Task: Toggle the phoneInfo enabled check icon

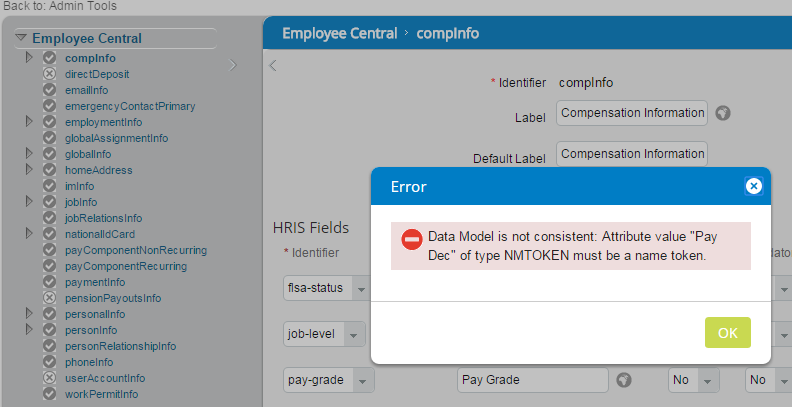Action: point(49,362)
